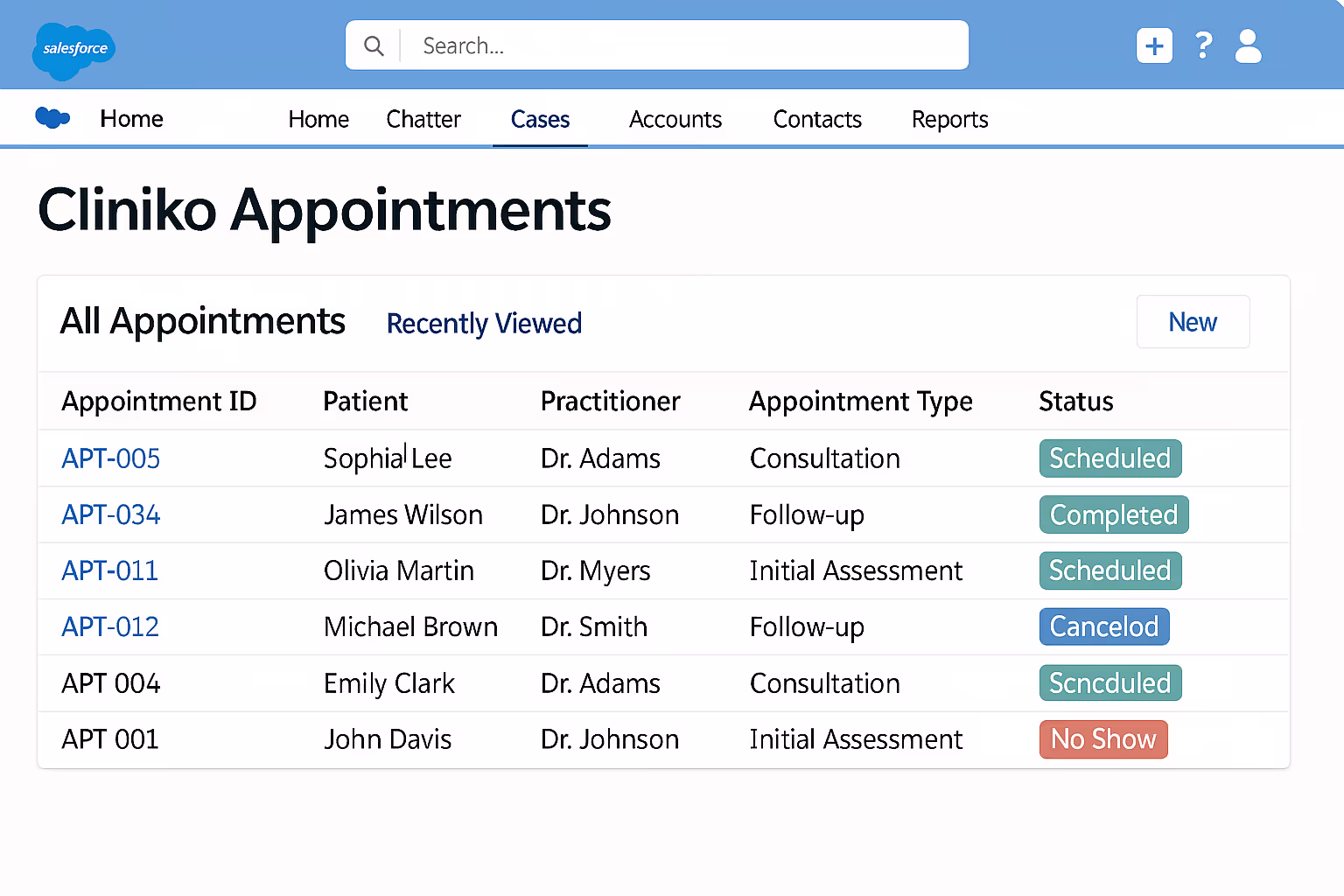Select the APT 004 row ID
Screen dimensions: 1344x896
111,683
